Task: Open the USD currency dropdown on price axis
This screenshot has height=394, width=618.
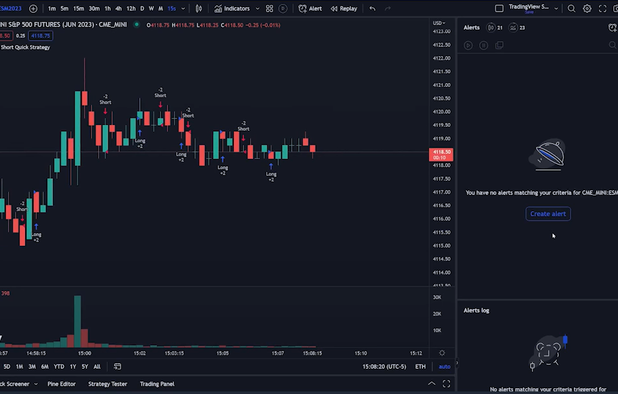Action: [439, 23]
